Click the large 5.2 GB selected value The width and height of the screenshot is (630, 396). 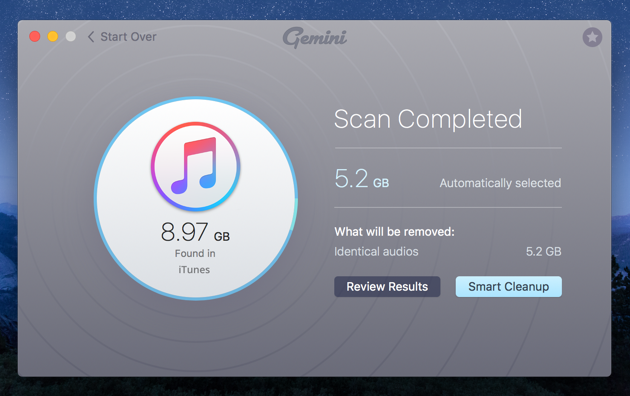362,179
